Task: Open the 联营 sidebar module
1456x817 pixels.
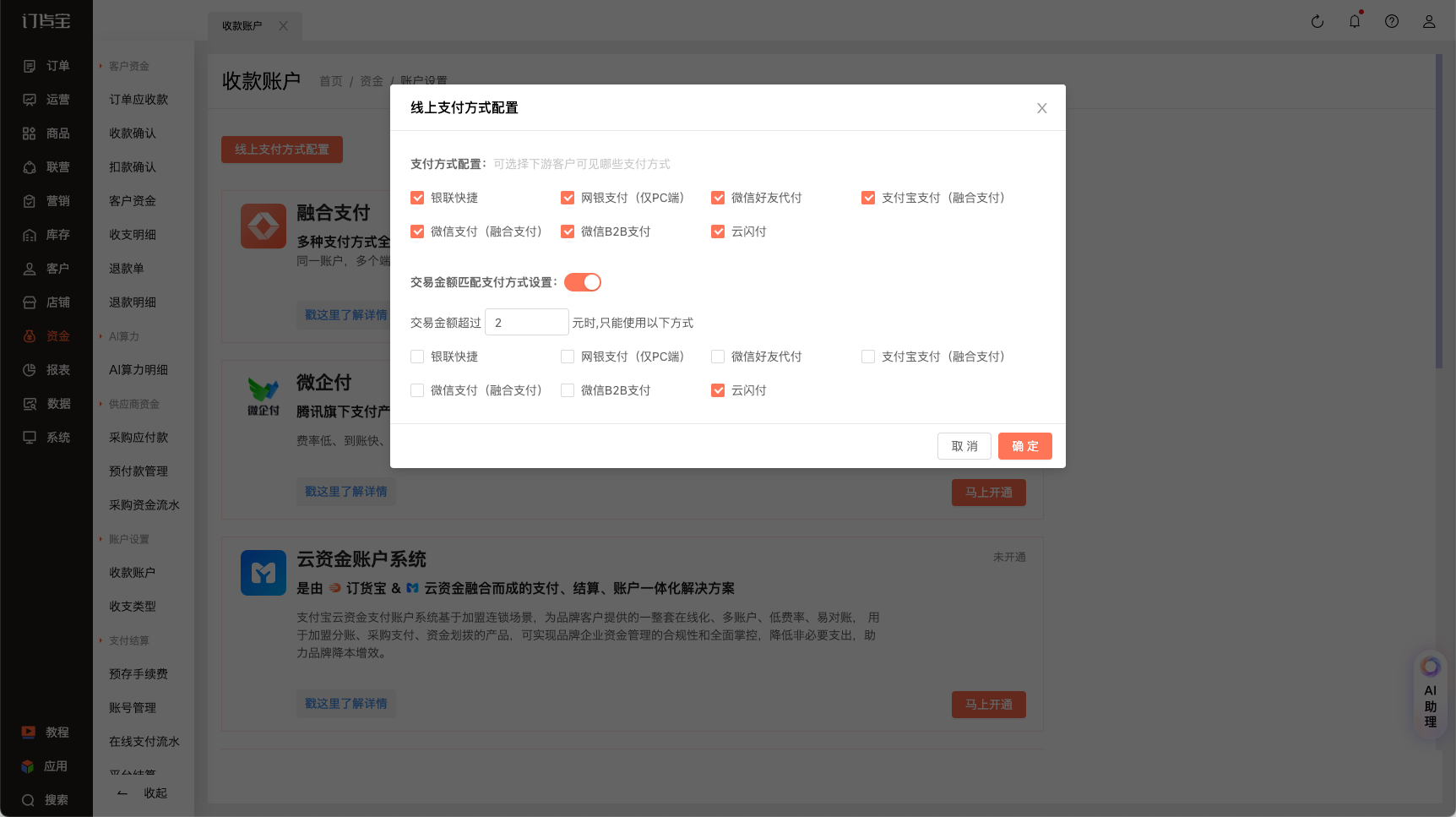Action: coord(46,167)
